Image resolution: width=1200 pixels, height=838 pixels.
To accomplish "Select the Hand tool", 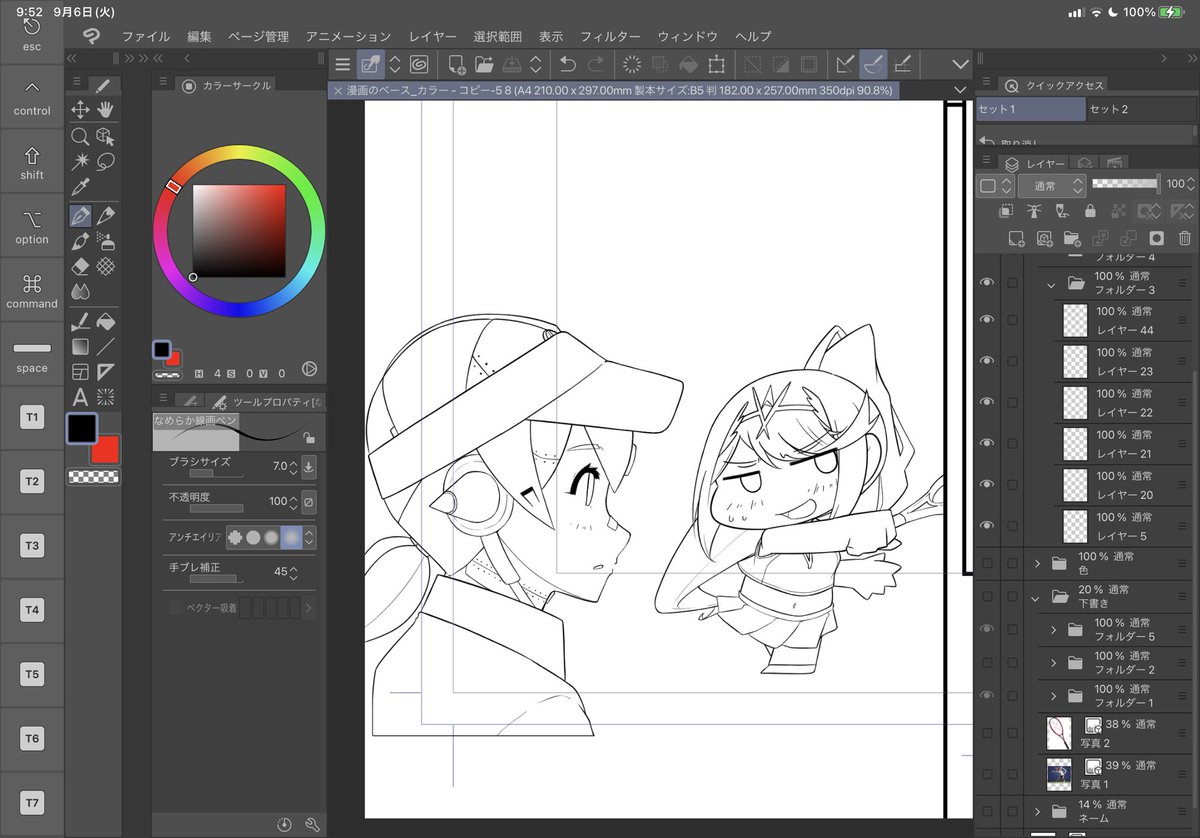I will click(x=105, y=109).
